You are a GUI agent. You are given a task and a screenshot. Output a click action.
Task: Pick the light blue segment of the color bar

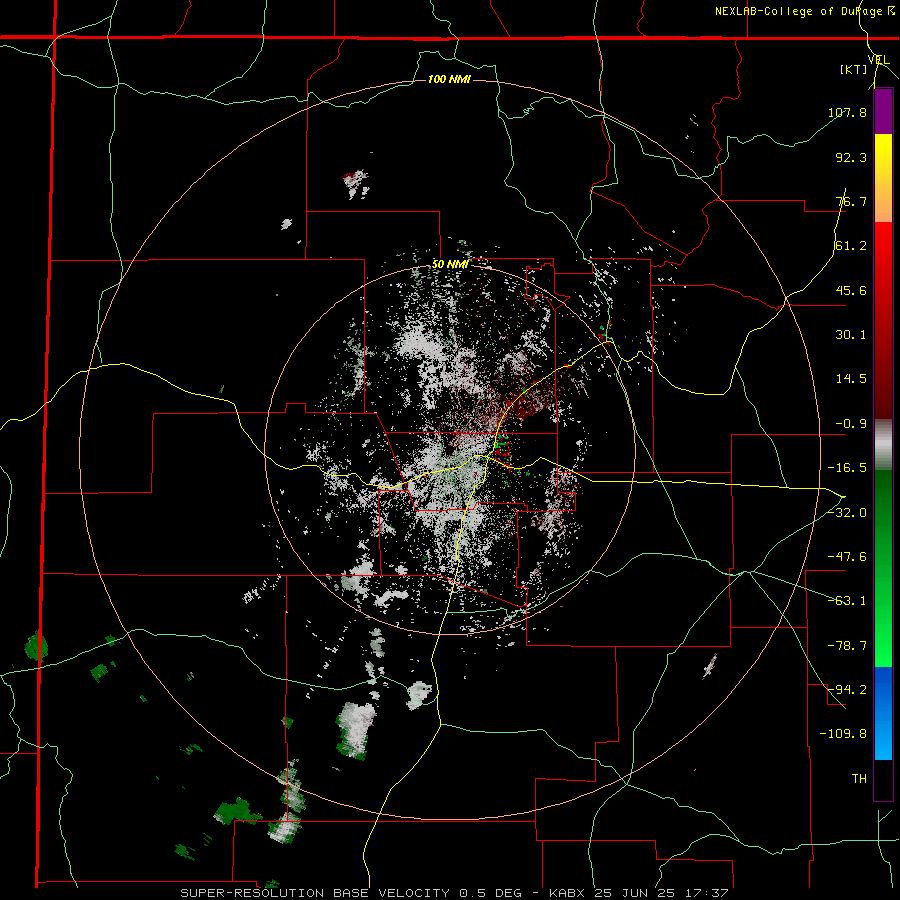click(883, 740)
